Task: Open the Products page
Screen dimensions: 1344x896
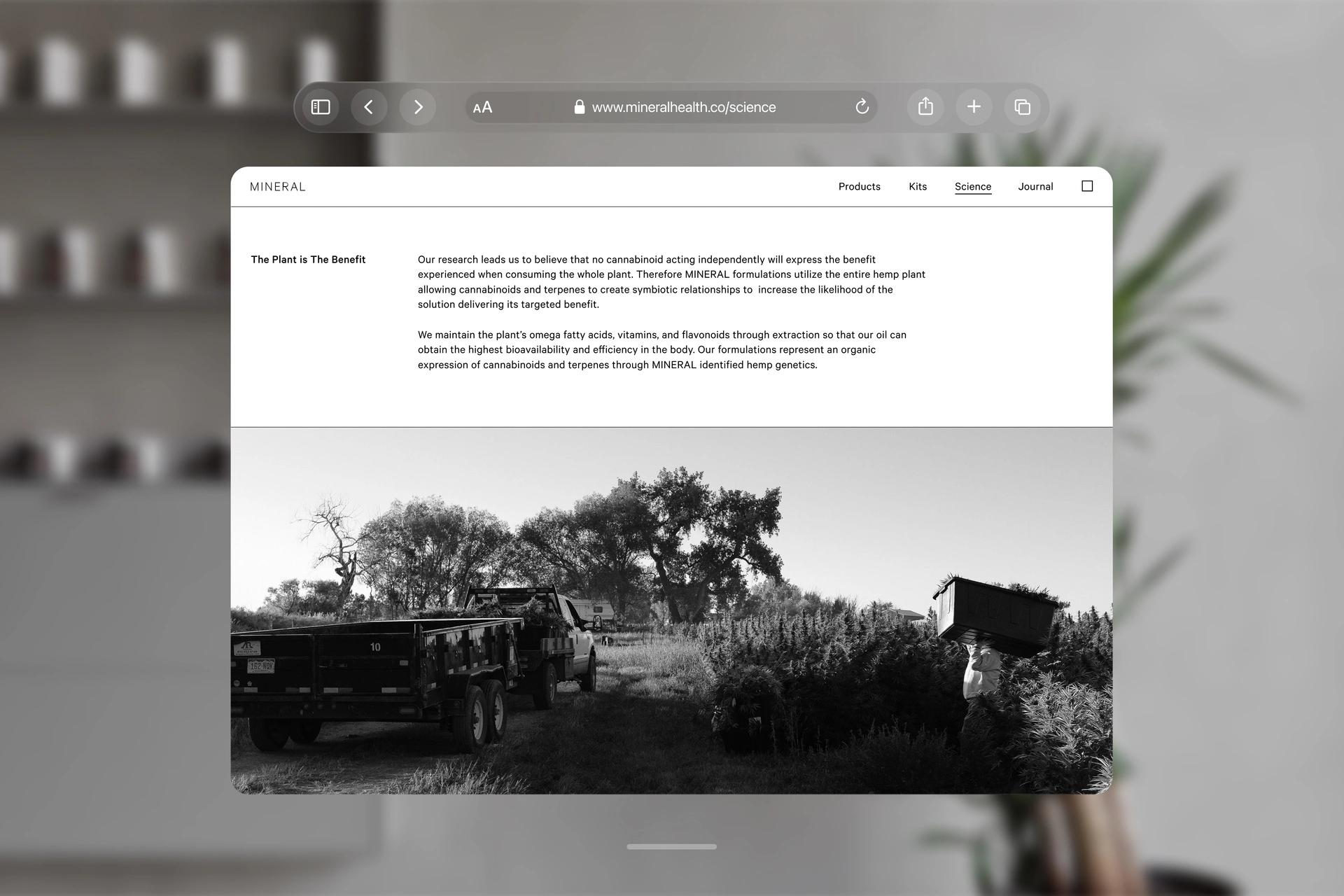Action: pyautogui.click(x=859, y=187)
